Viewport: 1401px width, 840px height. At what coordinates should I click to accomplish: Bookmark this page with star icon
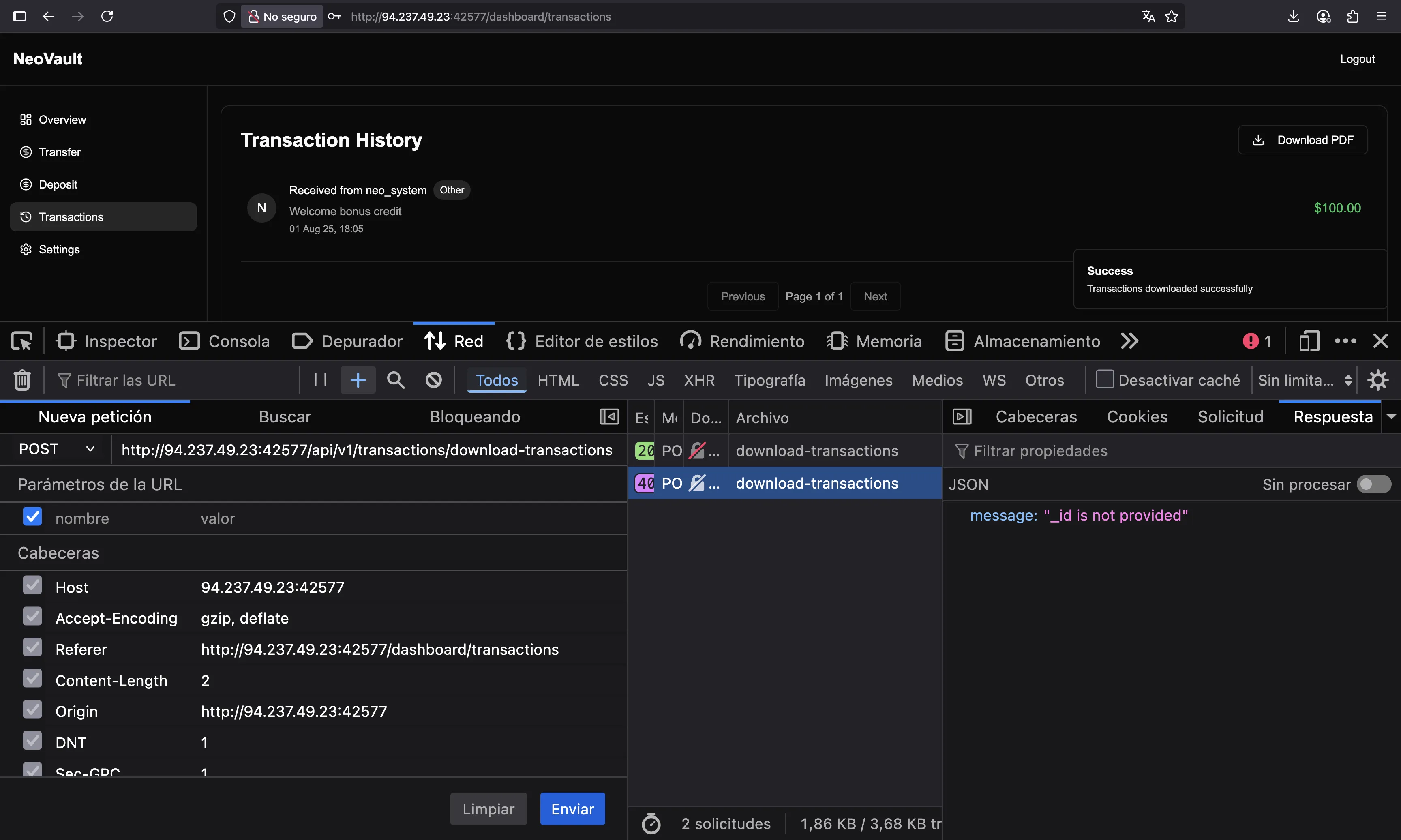tap(1172, 16)
